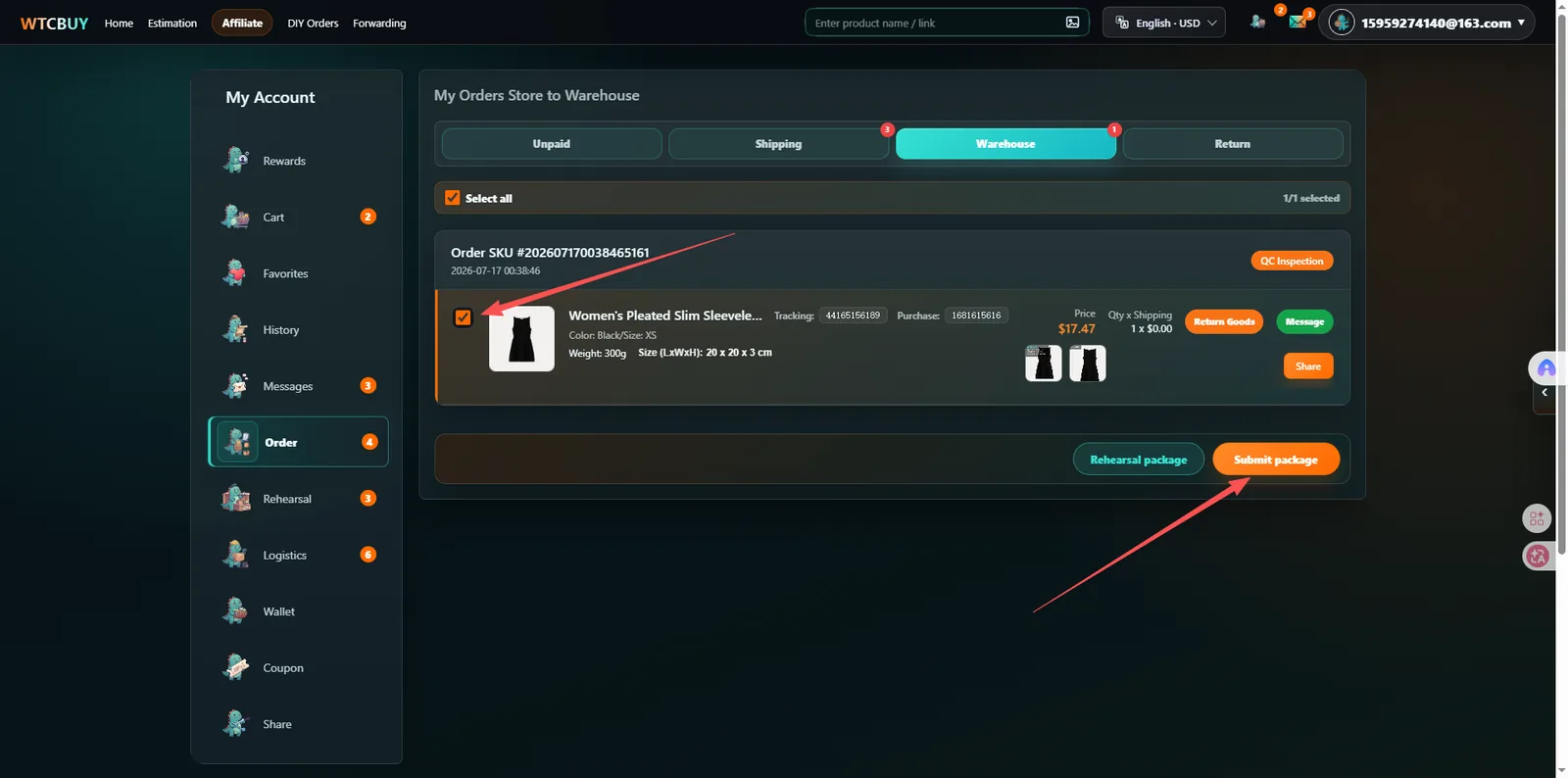Switch to the Shipping tab
Viewport: 1568px width, 778px height.
point(778,144)
